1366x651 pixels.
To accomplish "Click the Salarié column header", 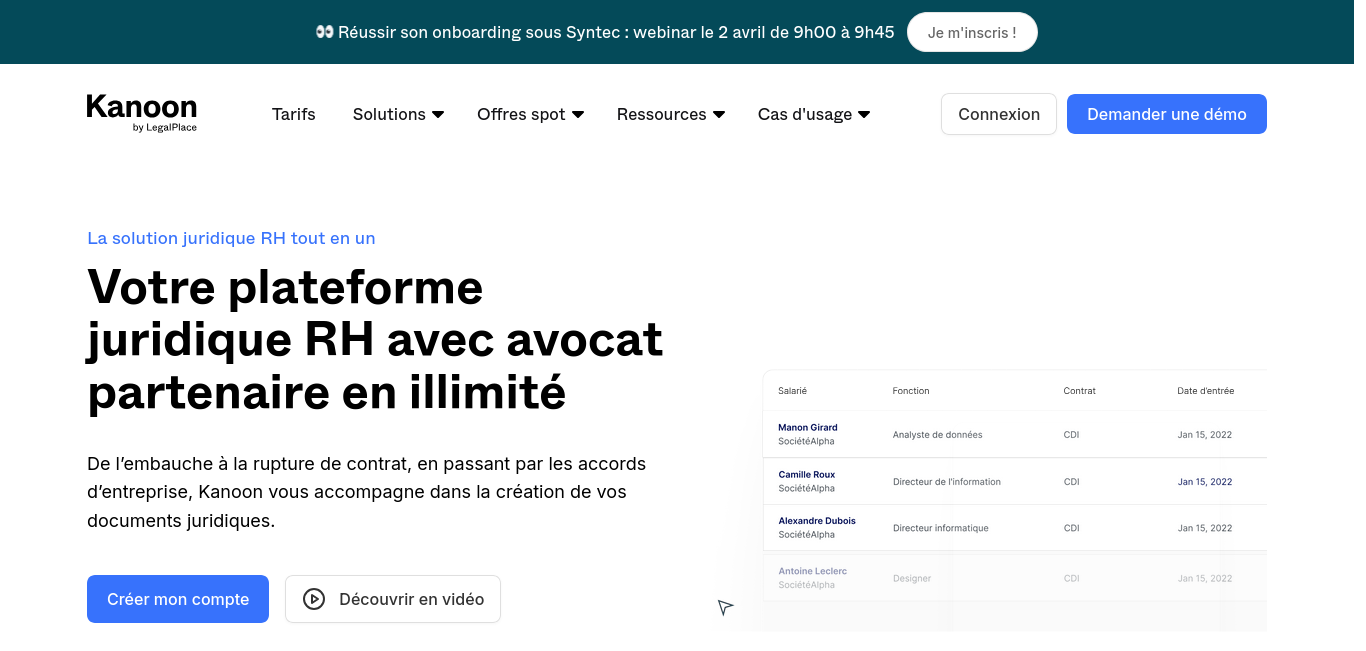I will pyautogui.click(x=793, y=391).
